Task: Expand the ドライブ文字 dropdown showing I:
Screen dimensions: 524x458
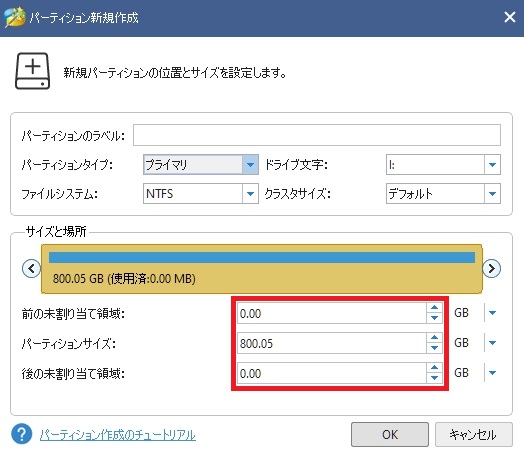Action: click(443, 164)
